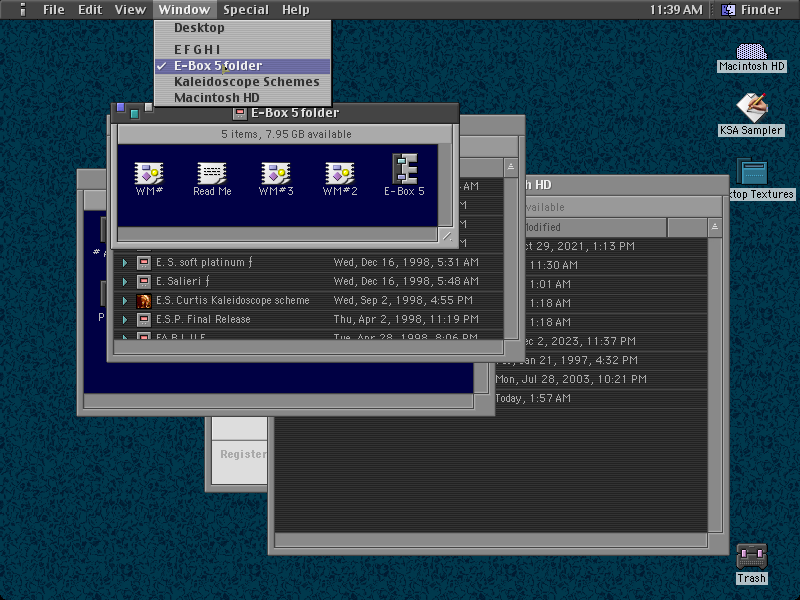
Task: Click the '1:01 AM' entry in Macintosh HD
Action: click(x=550, y=284)
